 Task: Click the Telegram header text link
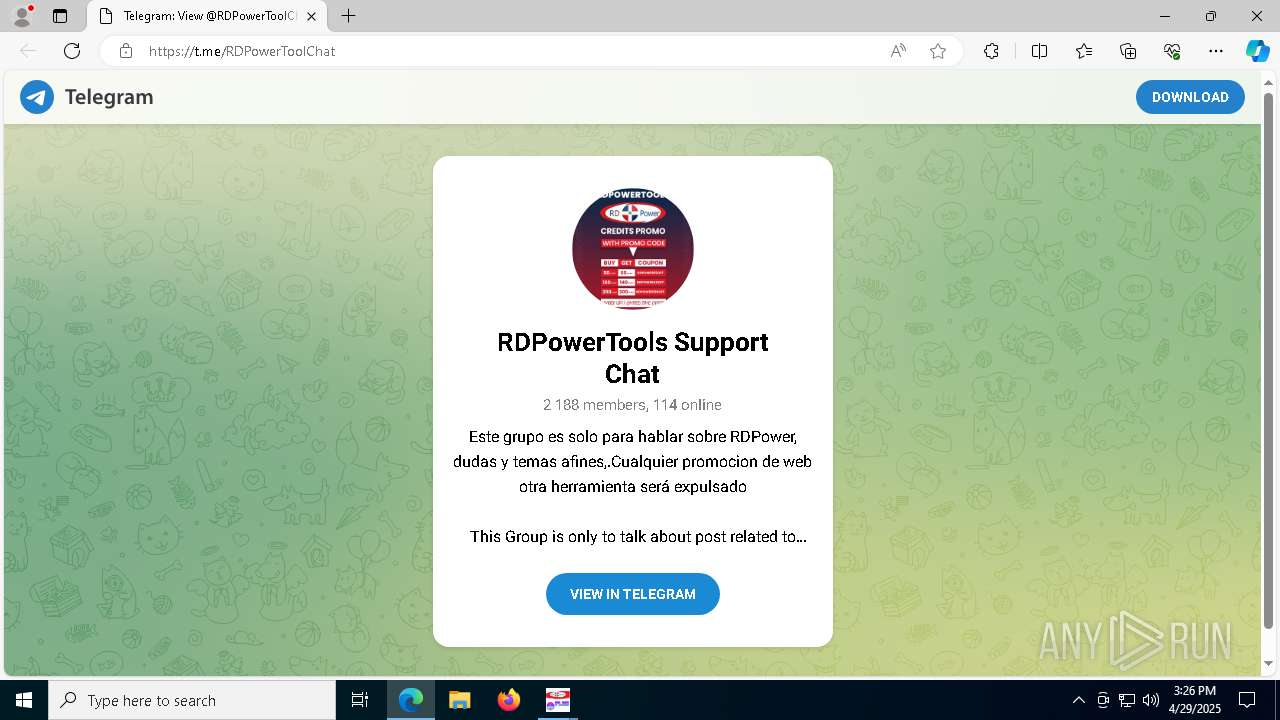pyautogui.click(x=109, y=97)
